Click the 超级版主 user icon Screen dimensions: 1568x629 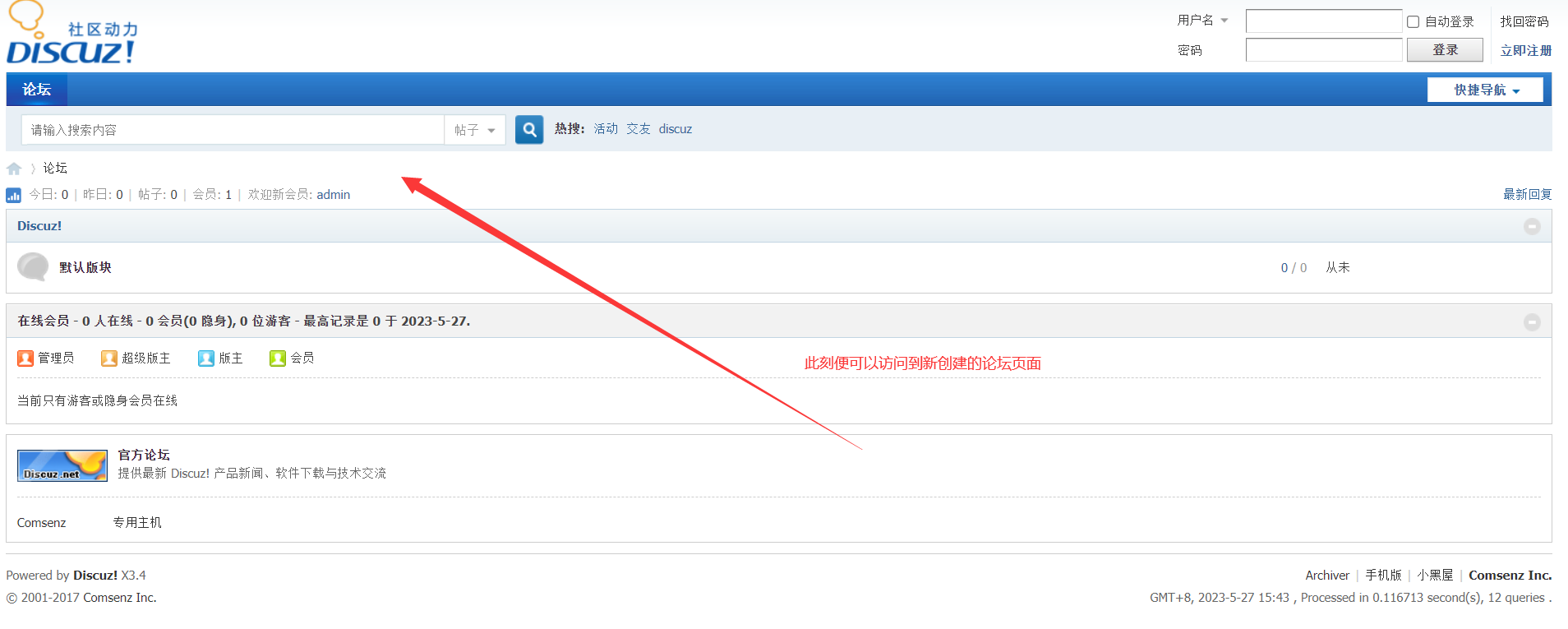[109, 358]
